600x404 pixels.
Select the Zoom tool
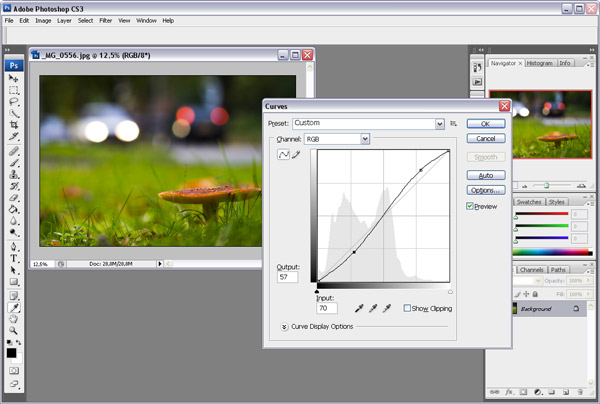(14, 331)
